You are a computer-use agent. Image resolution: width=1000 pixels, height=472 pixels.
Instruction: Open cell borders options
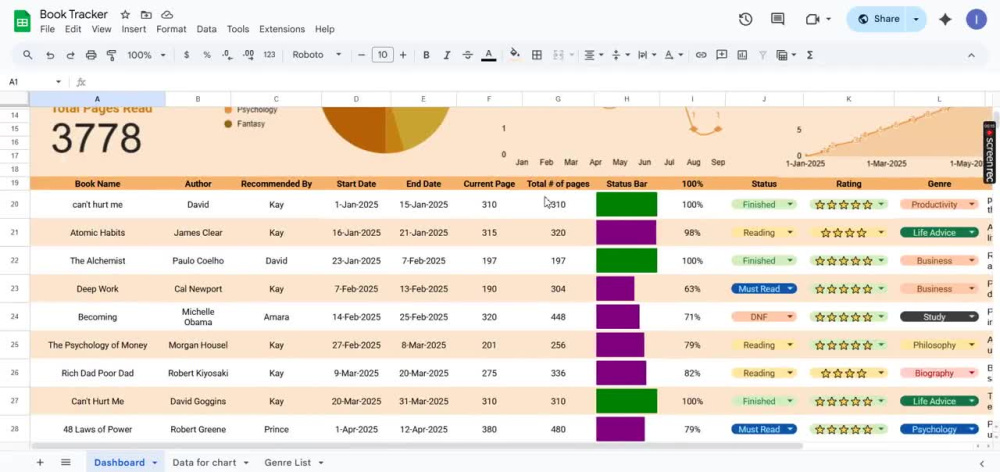537,55
